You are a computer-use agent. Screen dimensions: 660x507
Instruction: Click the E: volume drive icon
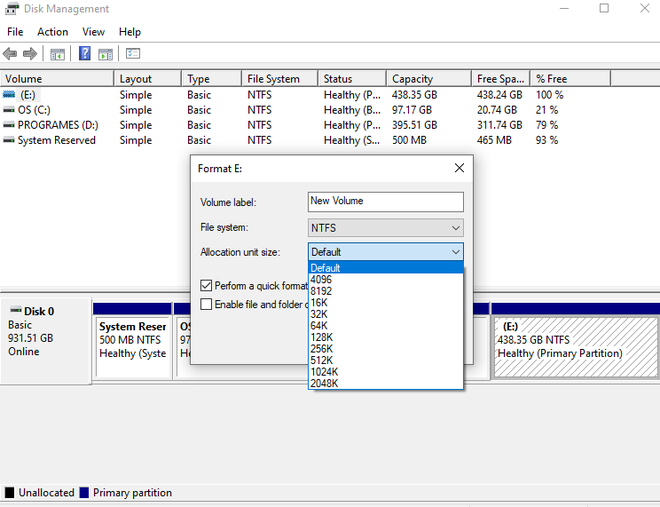[9, 95]
